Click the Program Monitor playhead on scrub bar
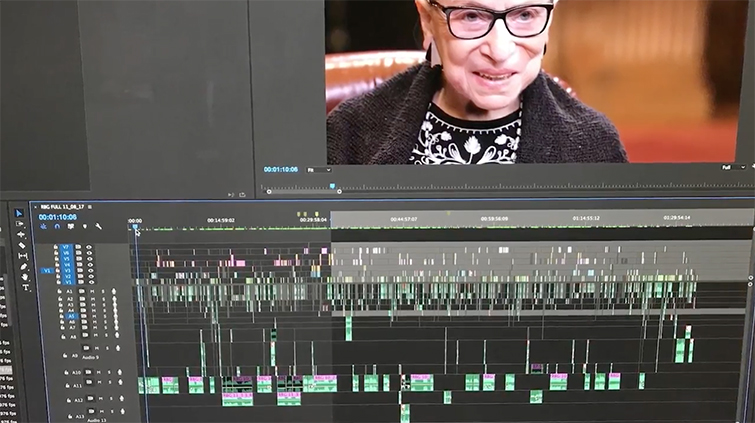755x423 pixels. pyautogui.click(x=332, y=185)
